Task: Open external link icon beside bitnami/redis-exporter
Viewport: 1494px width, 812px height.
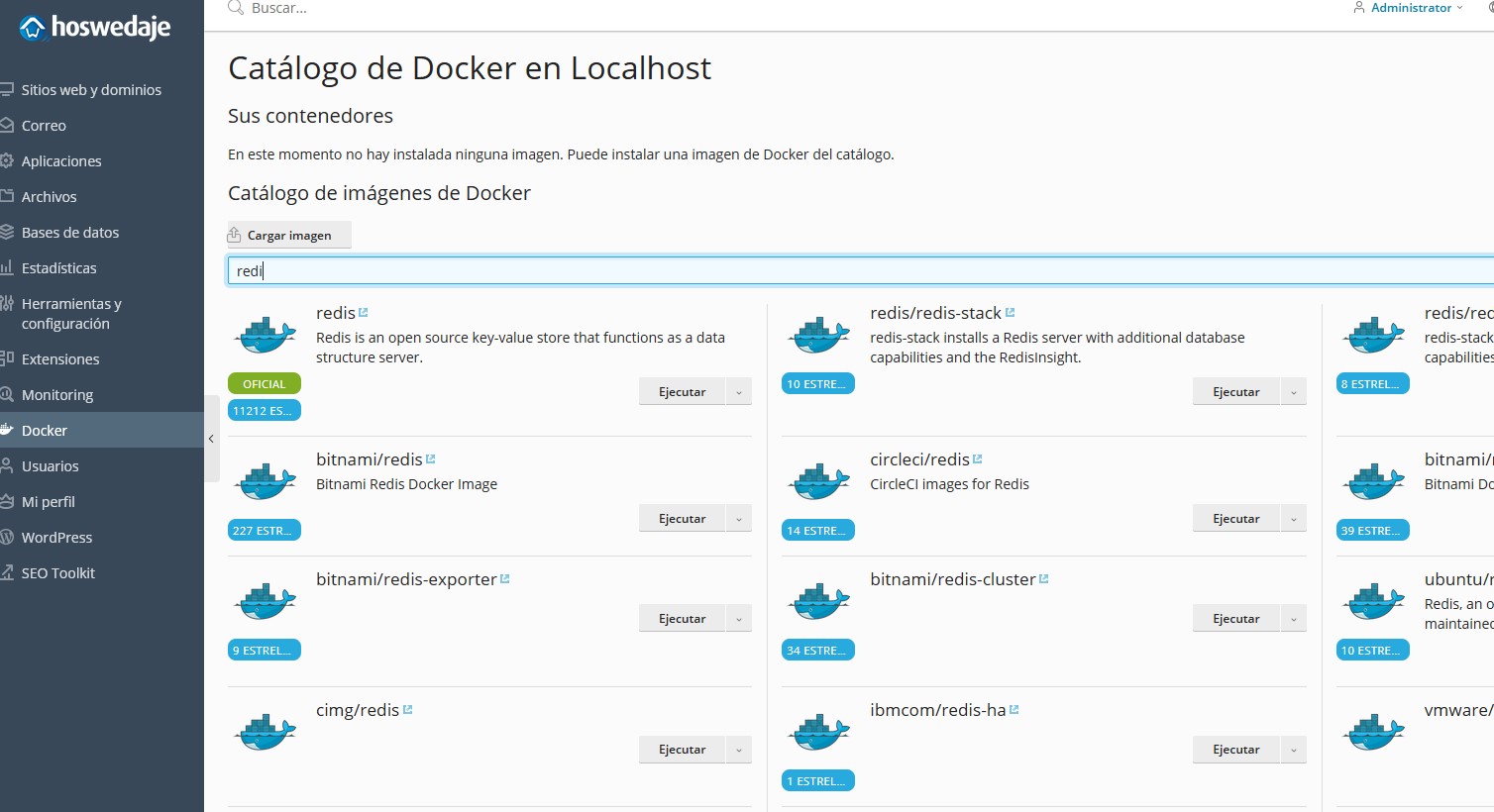Action: pyautogui.click(x=505, y=578)
